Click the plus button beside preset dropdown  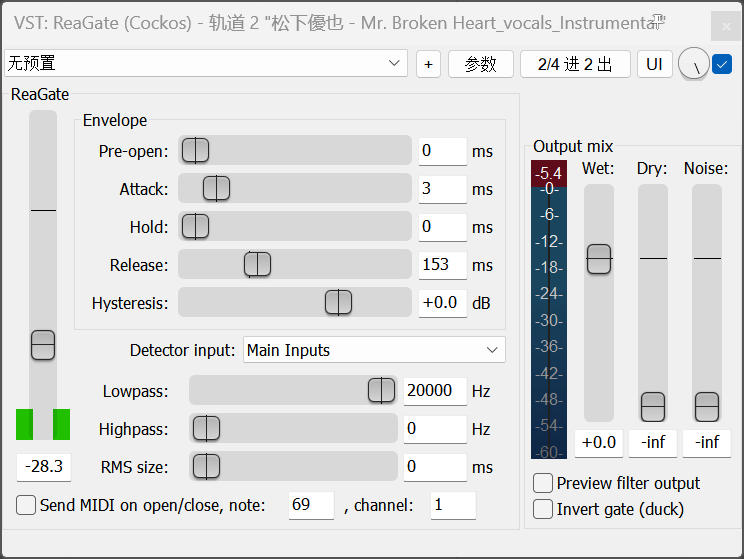coord(428,64)
